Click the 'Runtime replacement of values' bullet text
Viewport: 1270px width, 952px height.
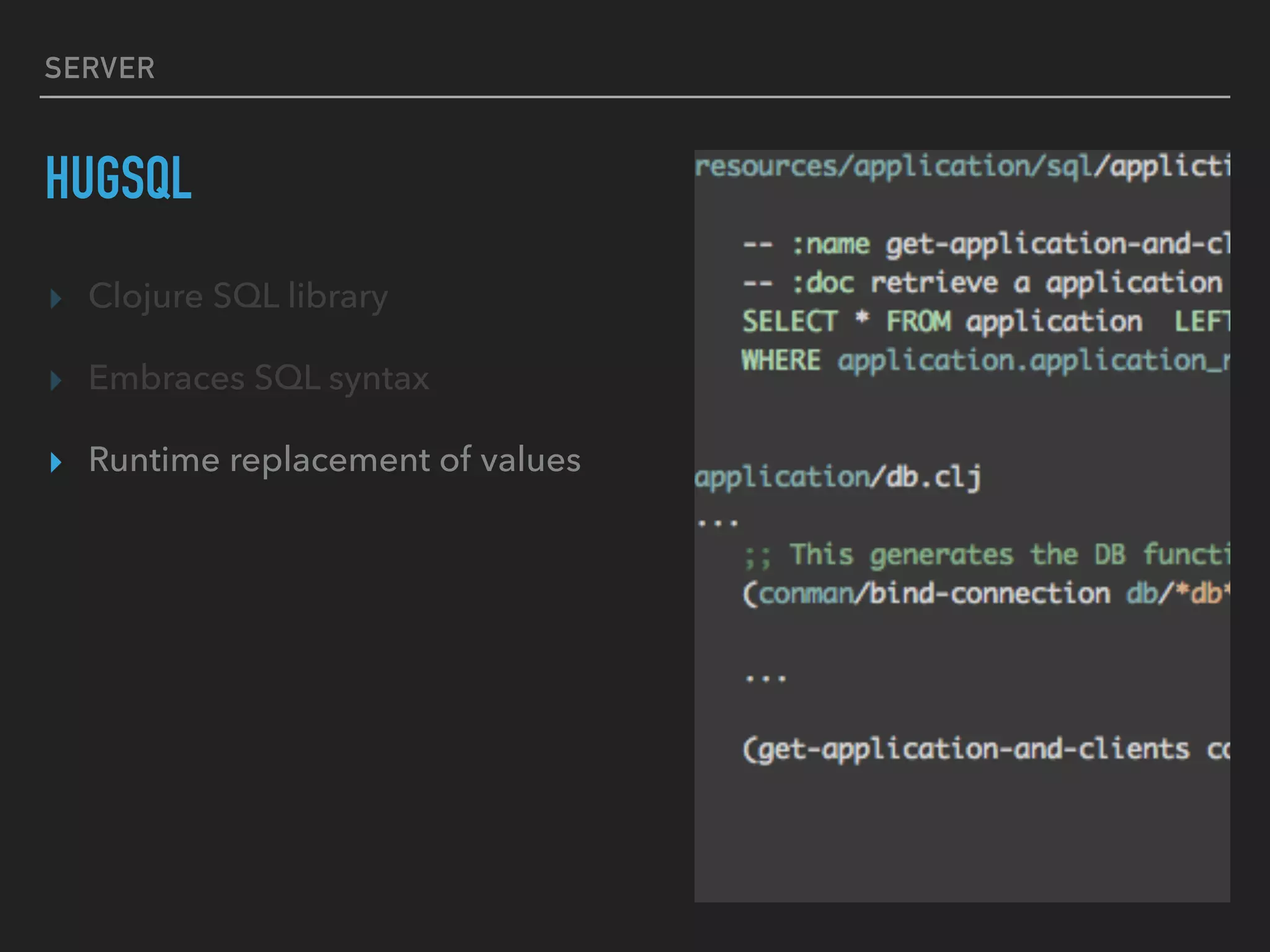335,460
